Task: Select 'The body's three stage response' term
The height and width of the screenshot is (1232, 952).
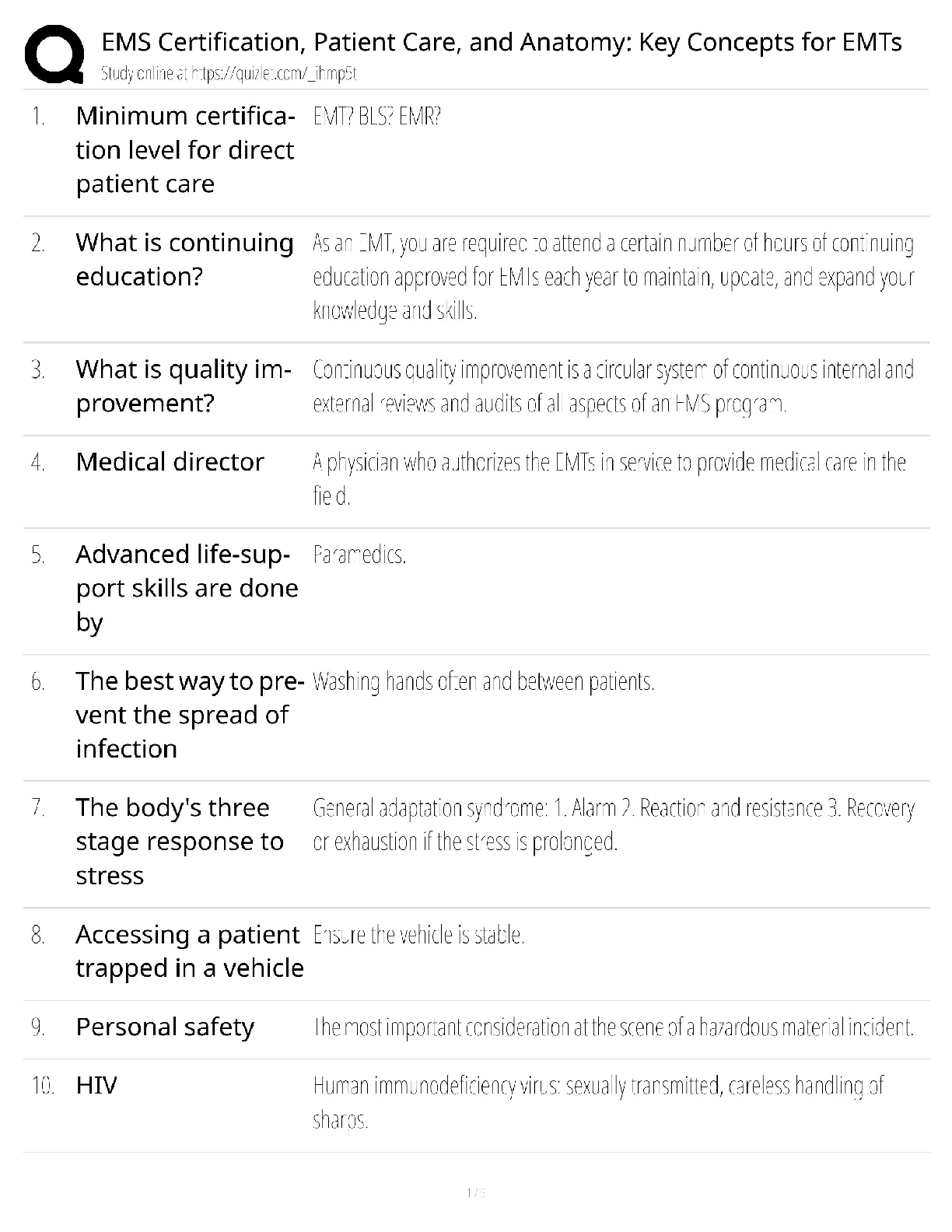Action: point(180,842)
